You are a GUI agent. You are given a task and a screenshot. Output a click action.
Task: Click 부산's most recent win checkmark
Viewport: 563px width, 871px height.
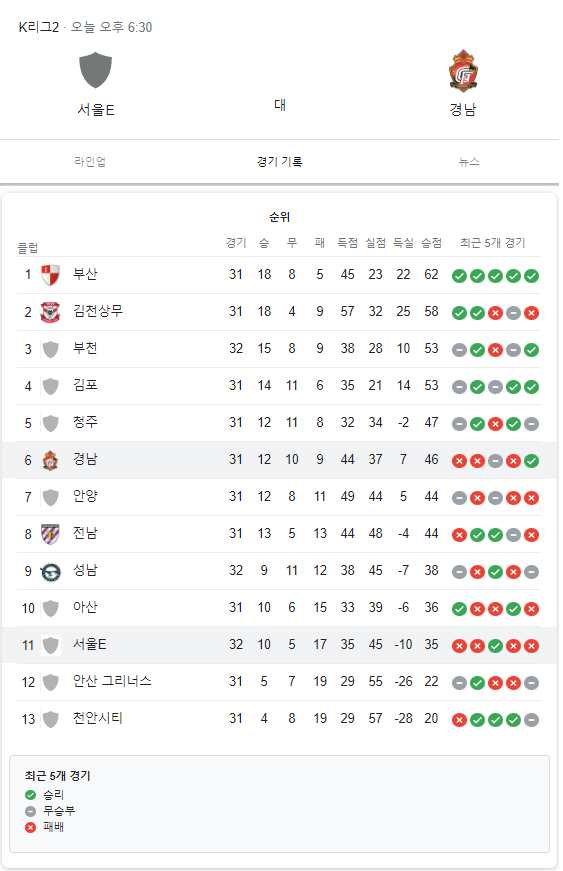(x=531, y=276)
